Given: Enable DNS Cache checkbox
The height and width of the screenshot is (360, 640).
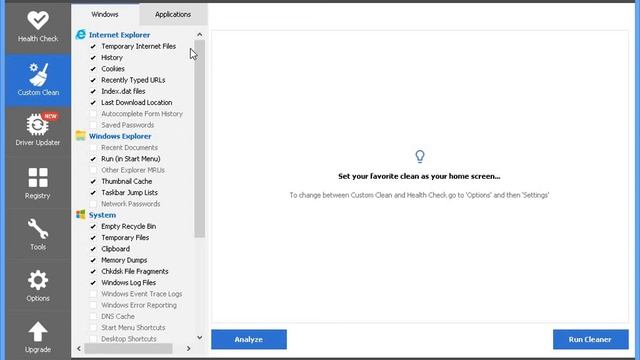Looking at the screenshot, I should coord(93,316).
